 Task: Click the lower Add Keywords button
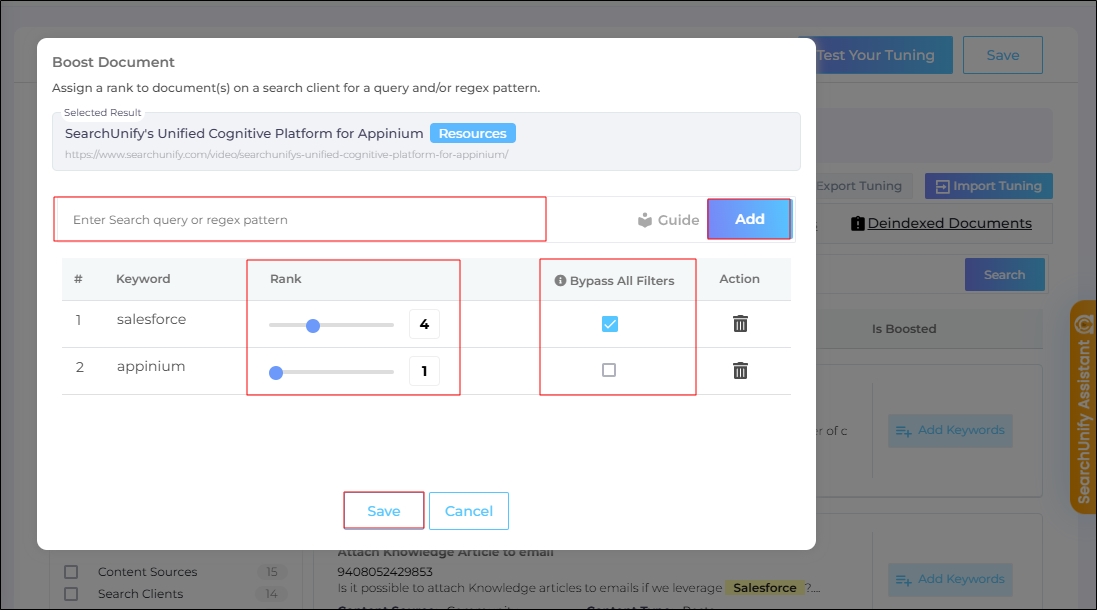pos(950,579)
